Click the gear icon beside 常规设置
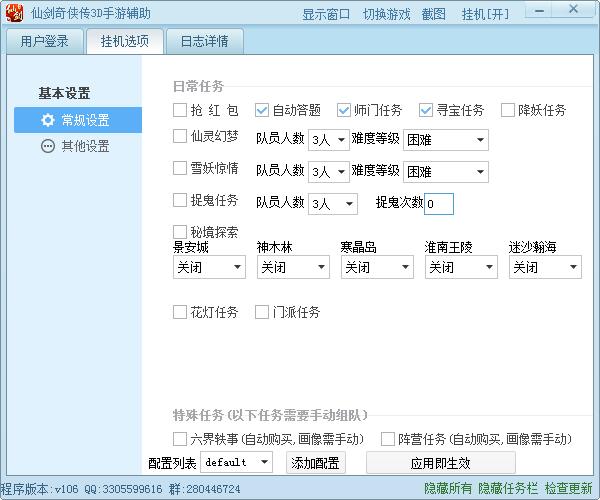This screenshot has height=500, width=600. click(48, 120)
